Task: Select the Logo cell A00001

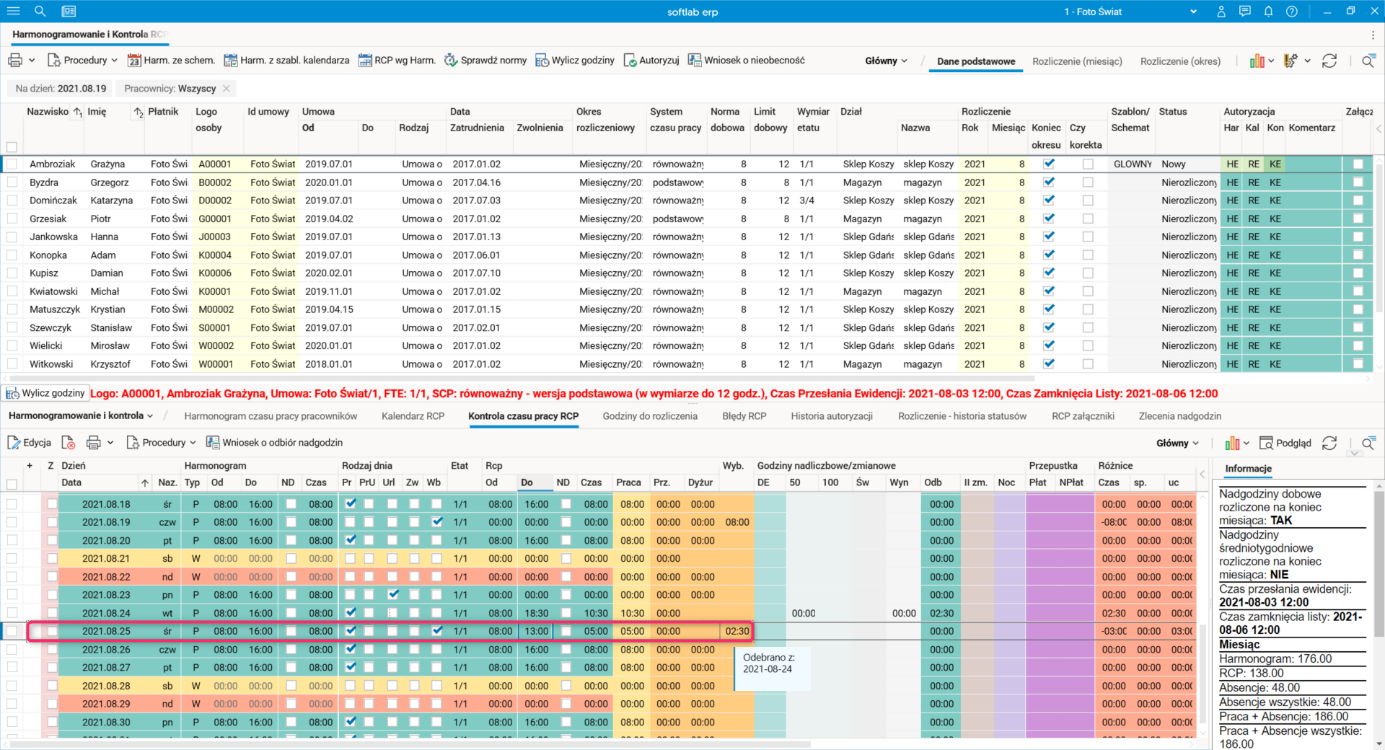Action: 215,164
